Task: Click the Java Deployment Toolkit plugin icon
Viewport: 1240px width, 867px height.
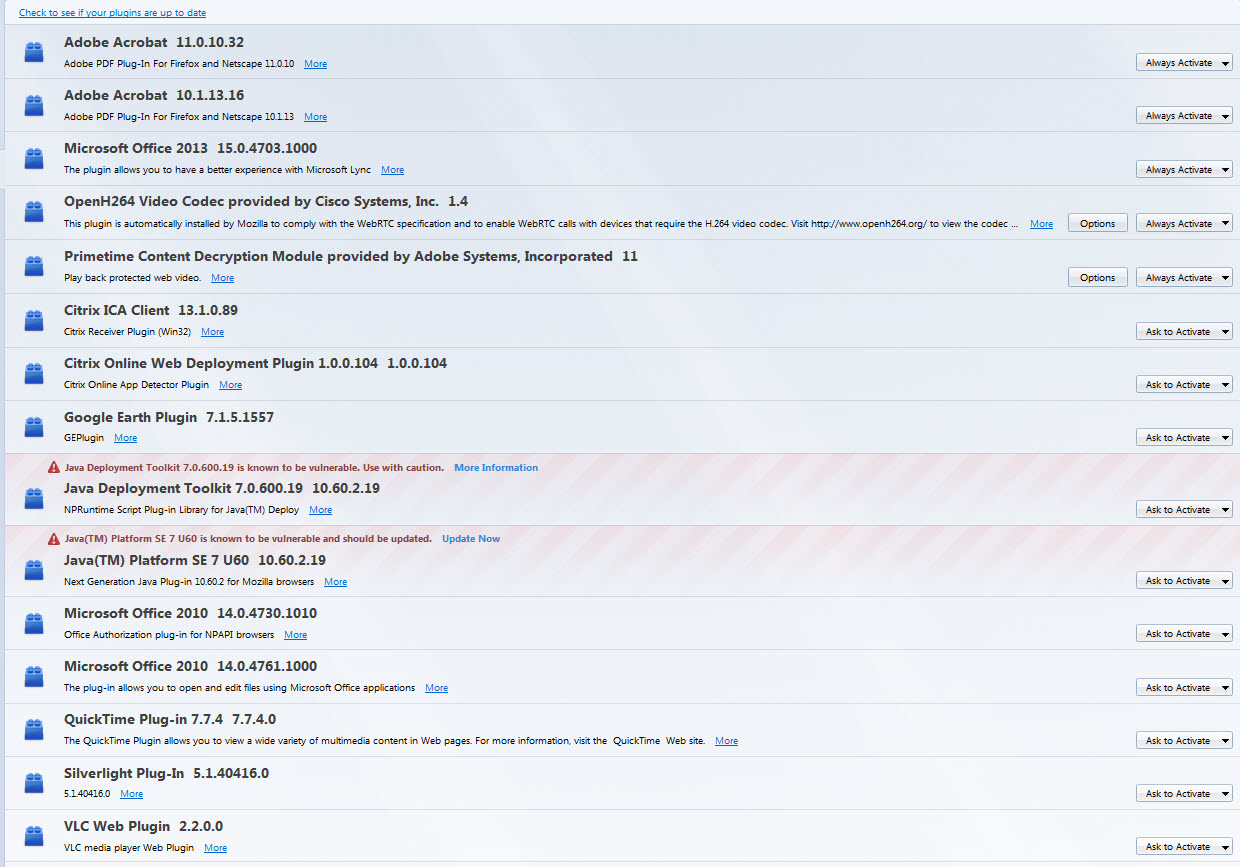Action: click(x=34, y=498)
